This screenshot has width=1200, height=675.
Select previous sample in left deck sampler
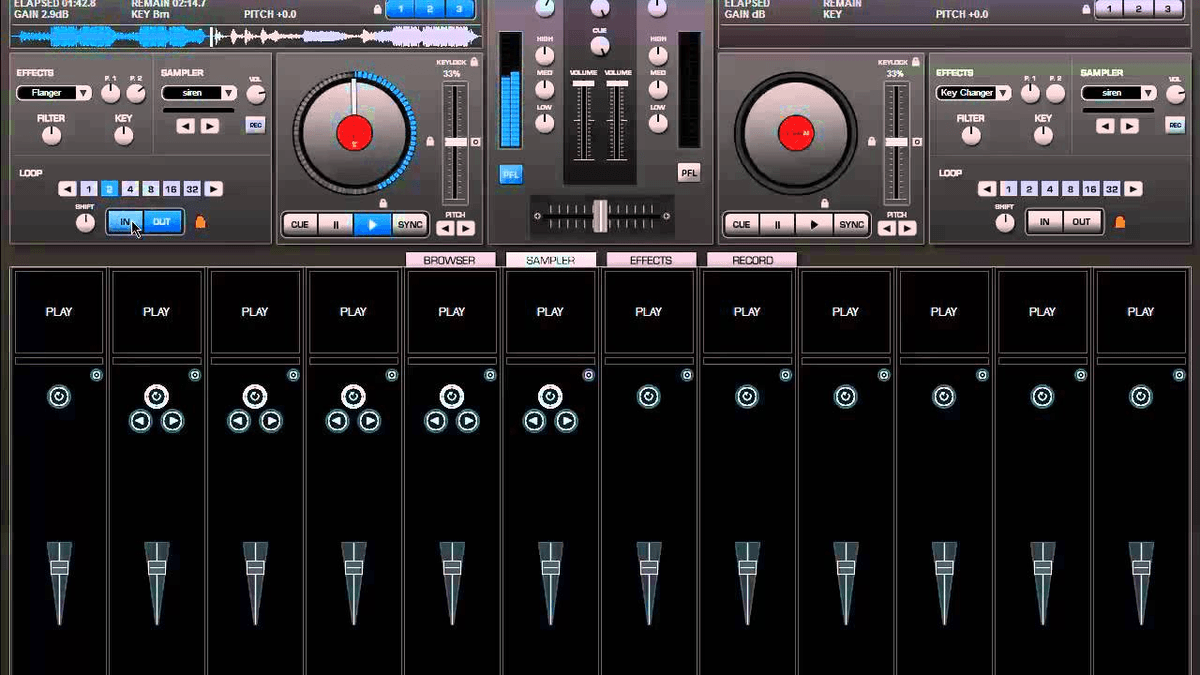pyautogui.click(x=186, y=126)
